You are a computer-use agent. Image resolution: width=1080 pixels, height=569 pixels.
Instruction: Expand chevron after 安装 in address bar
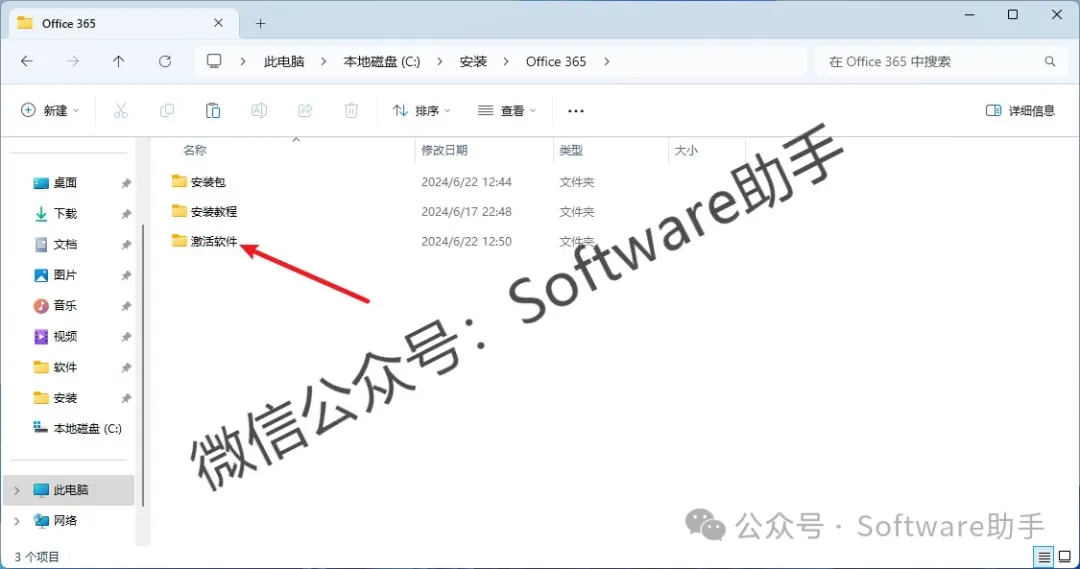(x=506, y=61)
